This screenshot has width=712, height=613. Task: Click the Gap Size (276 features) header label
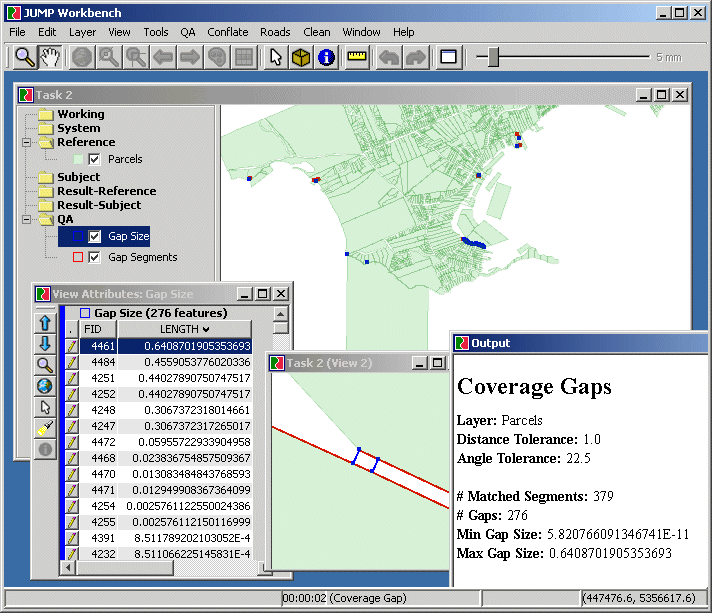161,313
